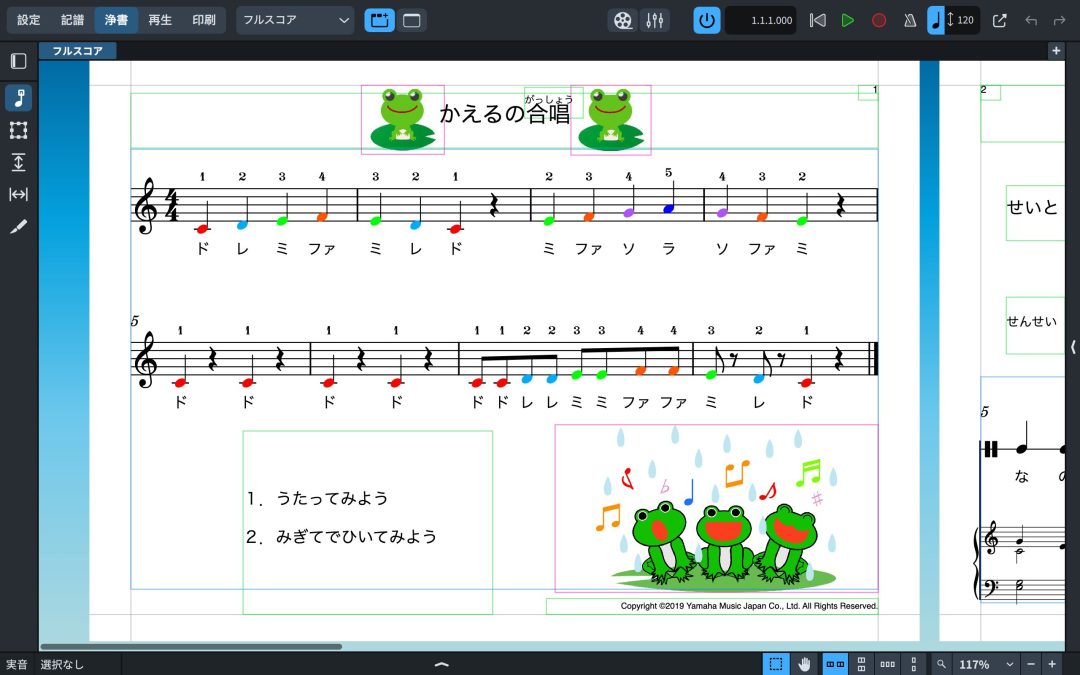This screenshot has height=675, width=1080.
Task: Click the red record button
Action: (x=879, y=20)
